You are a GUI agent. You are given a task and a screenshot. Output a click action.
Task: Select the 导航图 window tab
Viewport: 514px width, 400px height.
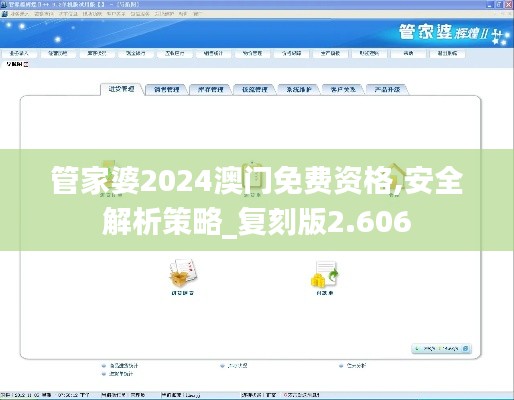pyautogui.click(x=15, y=64)
